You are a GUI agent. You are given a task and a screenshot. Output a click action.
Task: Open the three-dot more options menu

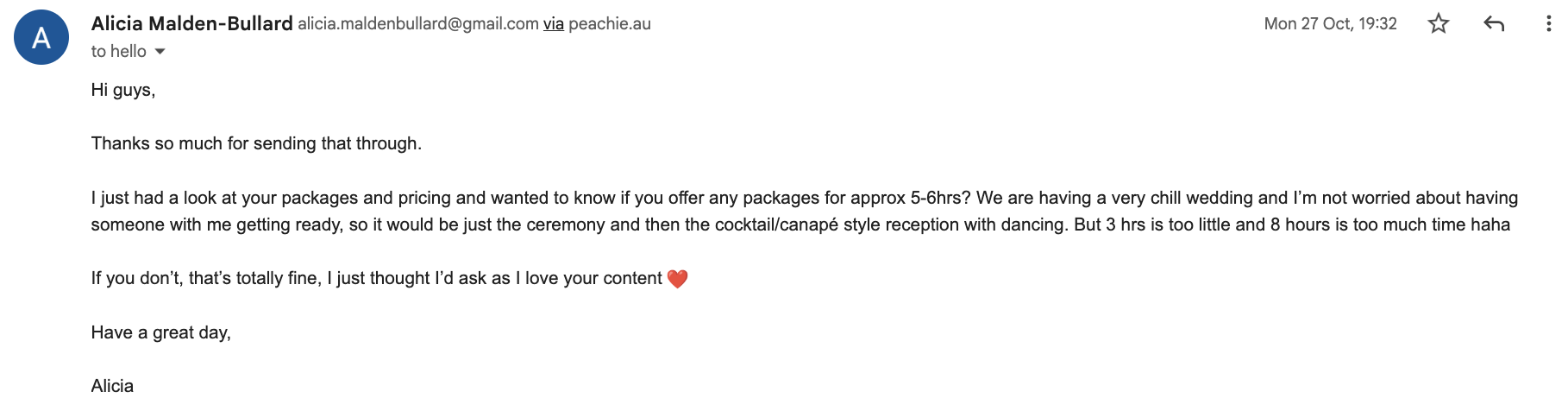[x=1549, y=23]
